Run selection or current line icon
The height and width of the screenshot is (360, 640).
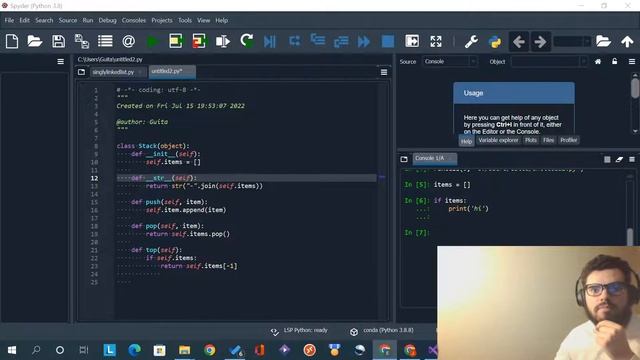pyautogui.click(x=223, y=41)
